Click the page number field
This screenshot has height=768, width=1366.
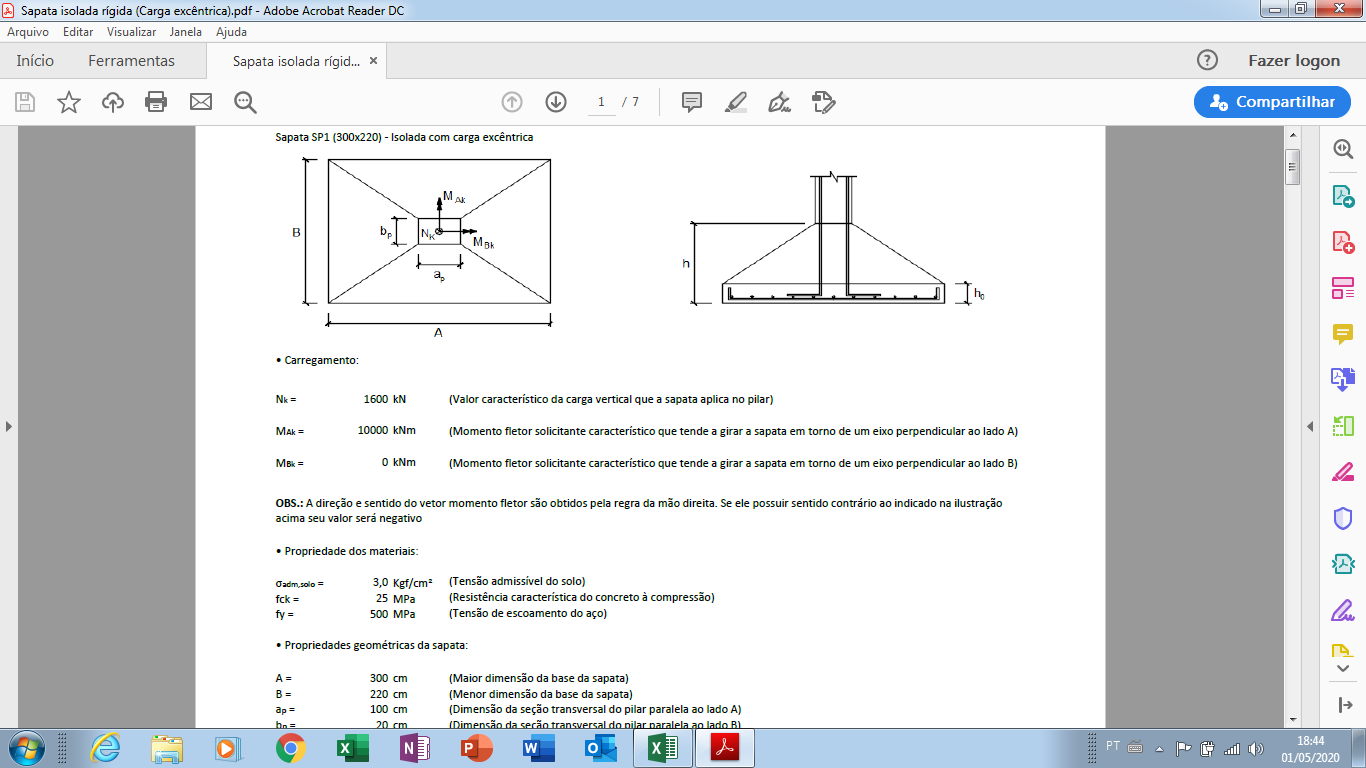[601, 102]
